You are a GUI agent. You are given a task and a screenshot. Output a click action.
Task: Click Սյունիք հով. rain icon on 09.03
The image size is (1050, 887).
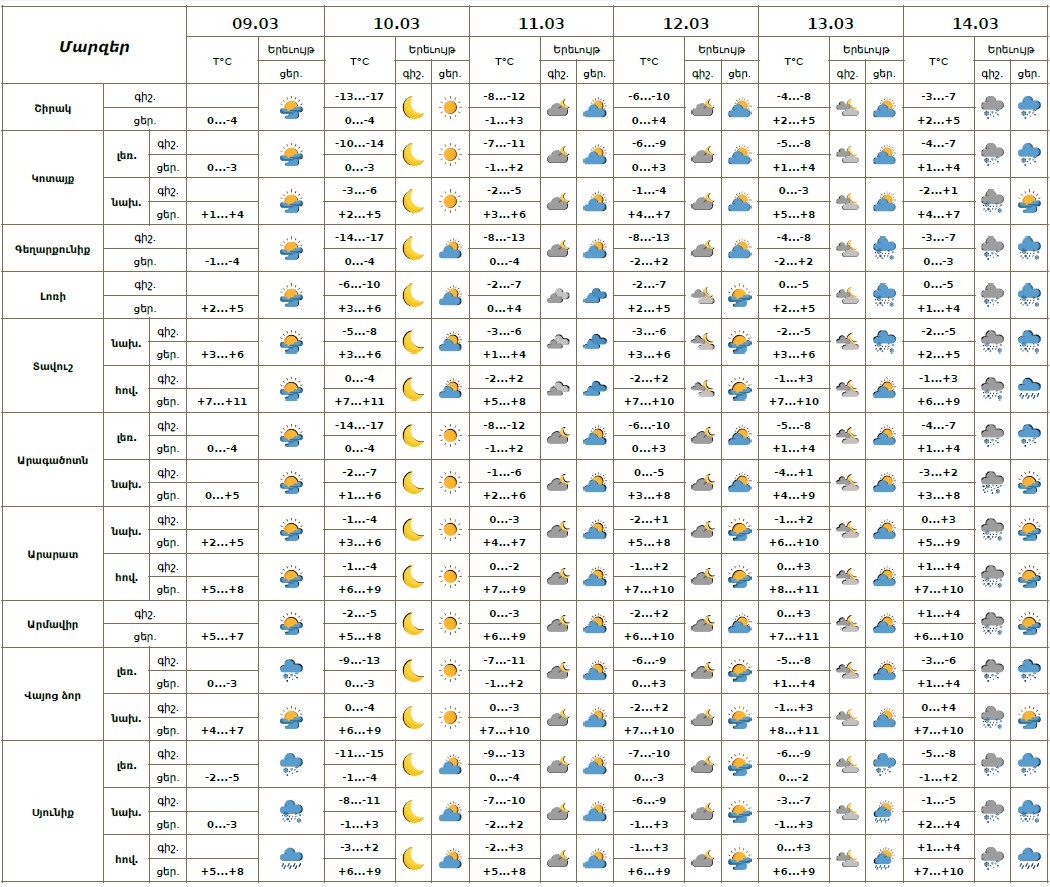point(291,858)
